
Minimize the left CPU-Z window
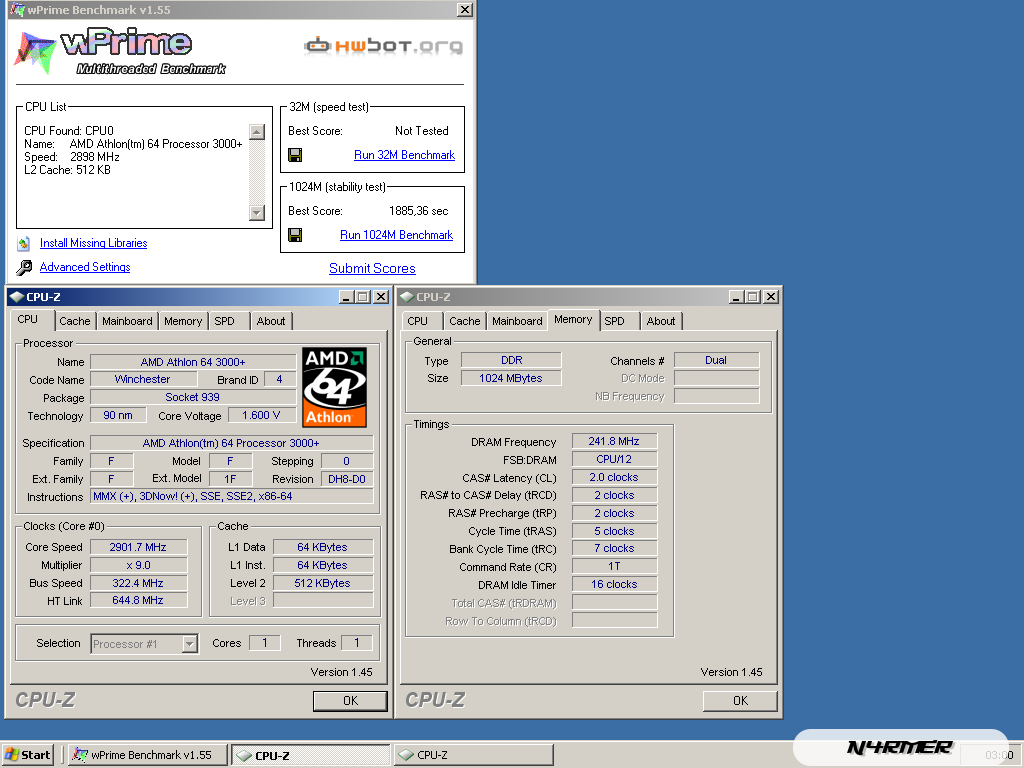(347, 297)
